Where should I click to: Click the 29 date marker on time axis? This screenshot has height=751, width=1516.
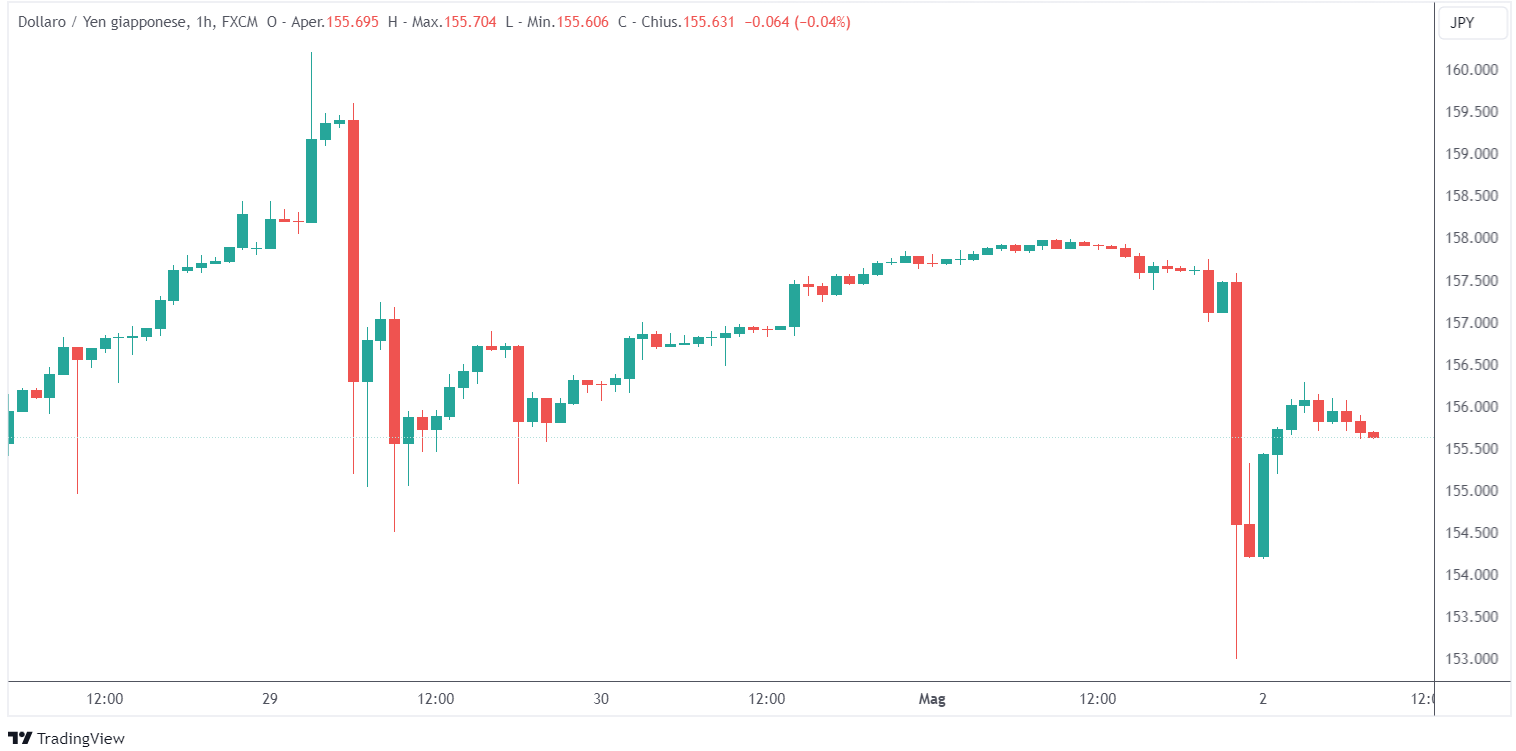click(x=269, y=699)
